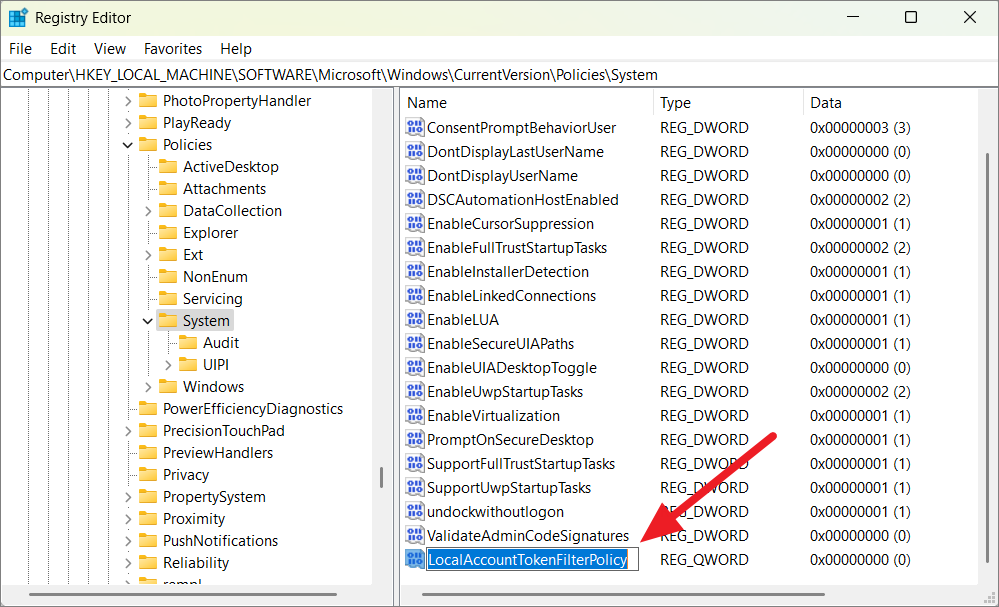The height and width of the screenshot is (607, 999).
Task: Click the DWORD icon beside EnableSecureUIAPaths
Action: point(415,343)
